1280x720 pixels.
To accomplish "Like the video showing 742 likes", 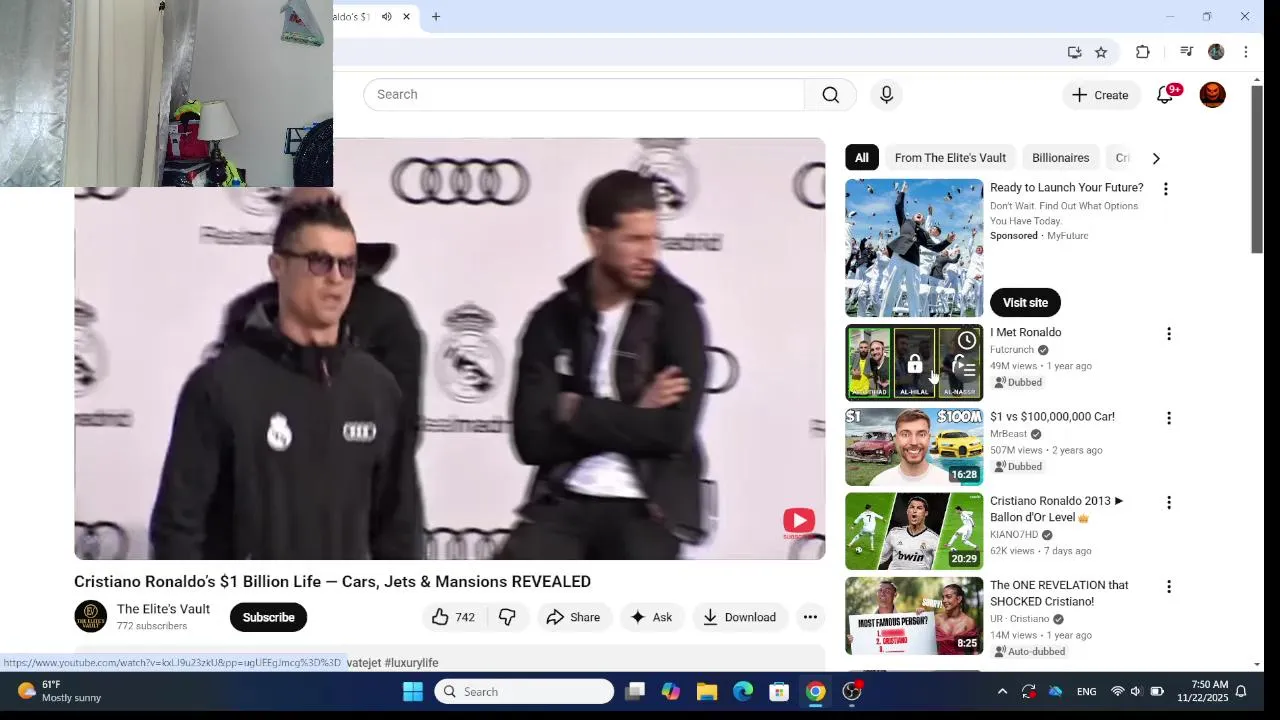I will click(x=452, y=617).
